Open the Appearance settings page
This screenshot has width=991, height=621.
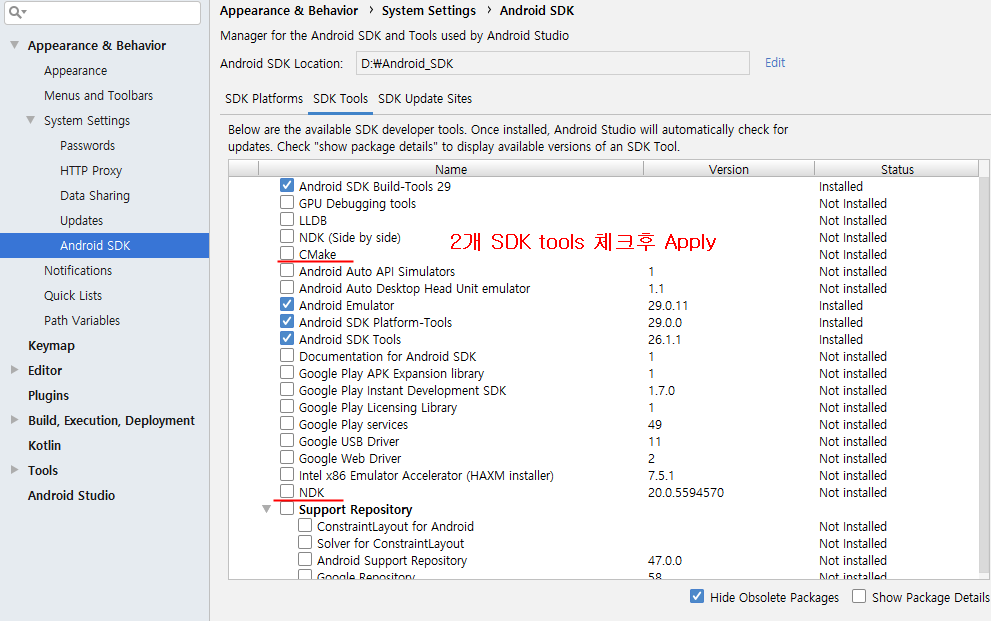[75, 71]
